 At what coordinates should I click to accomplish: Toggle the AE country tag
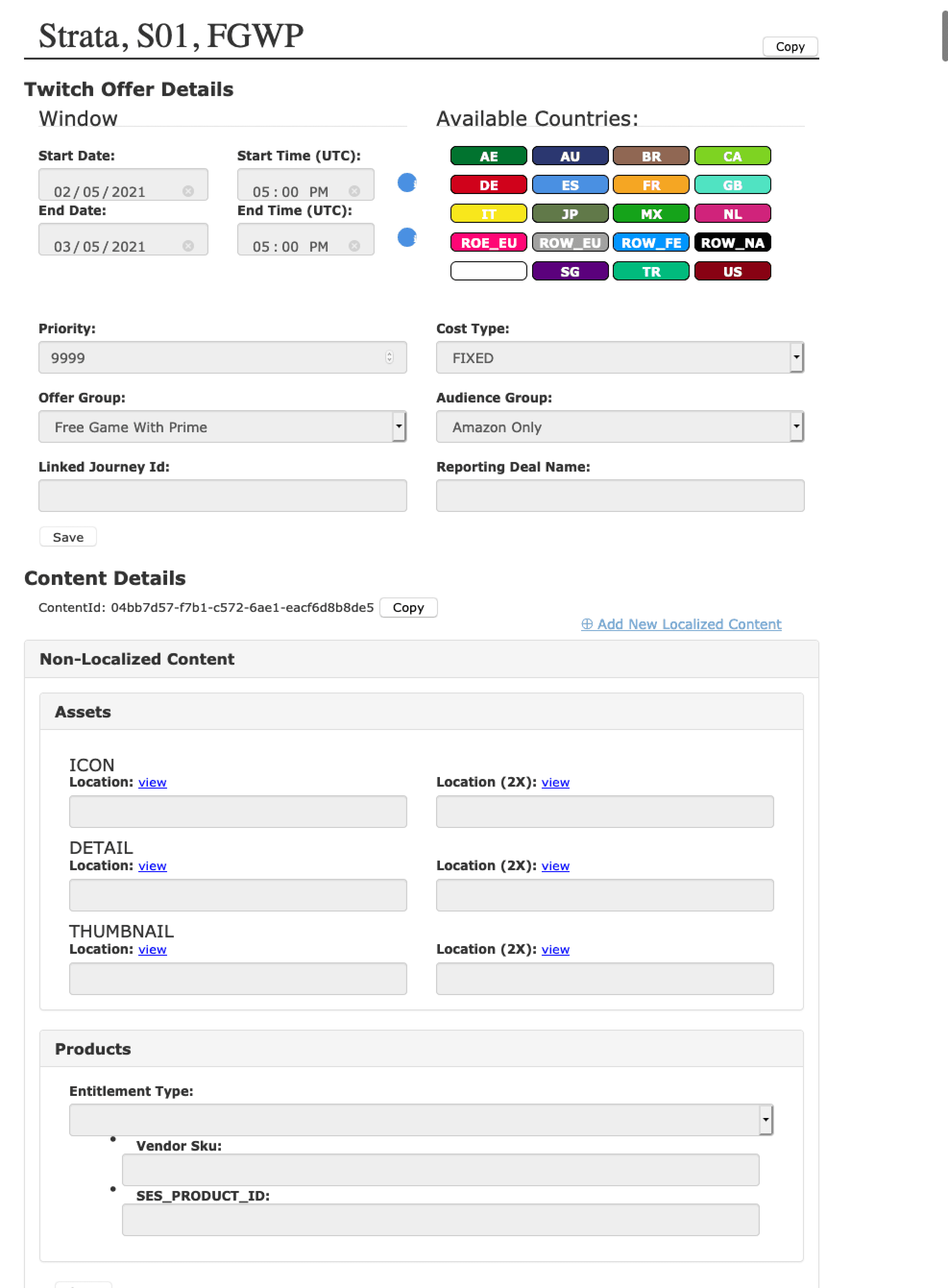coord(488,156)
